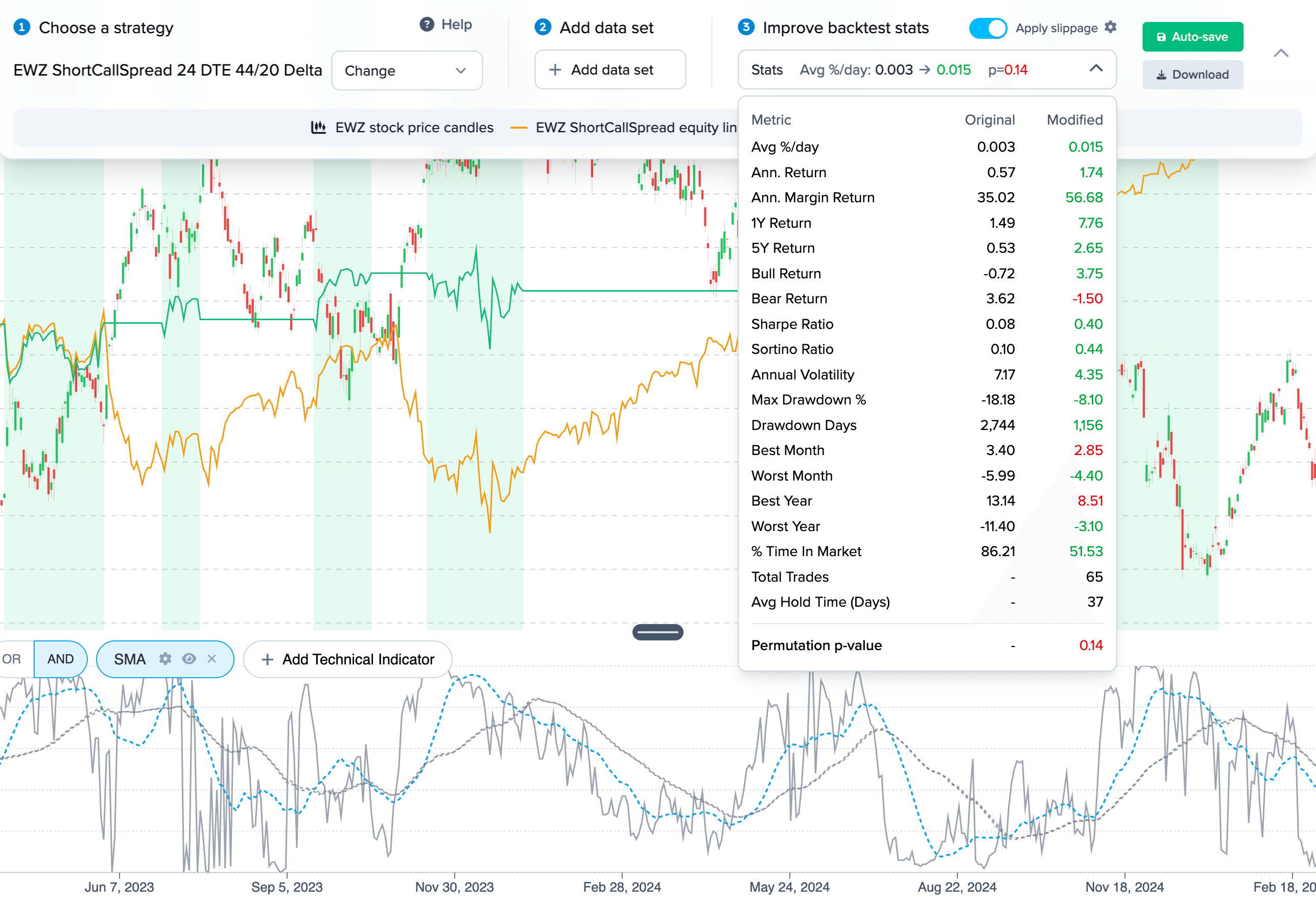Open the Change strategy dropdown
The image size is (1316, 907).
[x=407, y=70]
